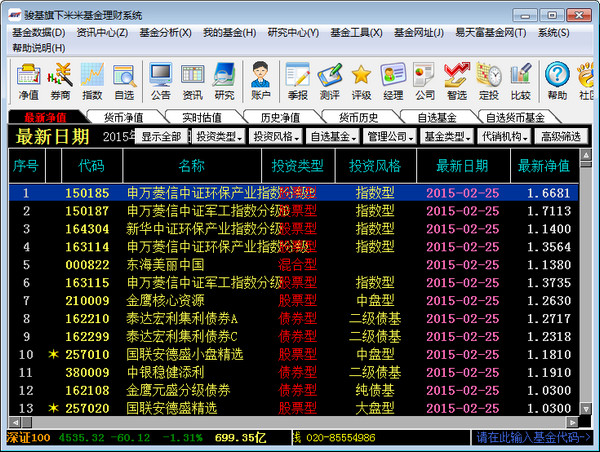Click the horizontal scrollbar right arrow
This screenshot has width=600, height=452.
572,422
